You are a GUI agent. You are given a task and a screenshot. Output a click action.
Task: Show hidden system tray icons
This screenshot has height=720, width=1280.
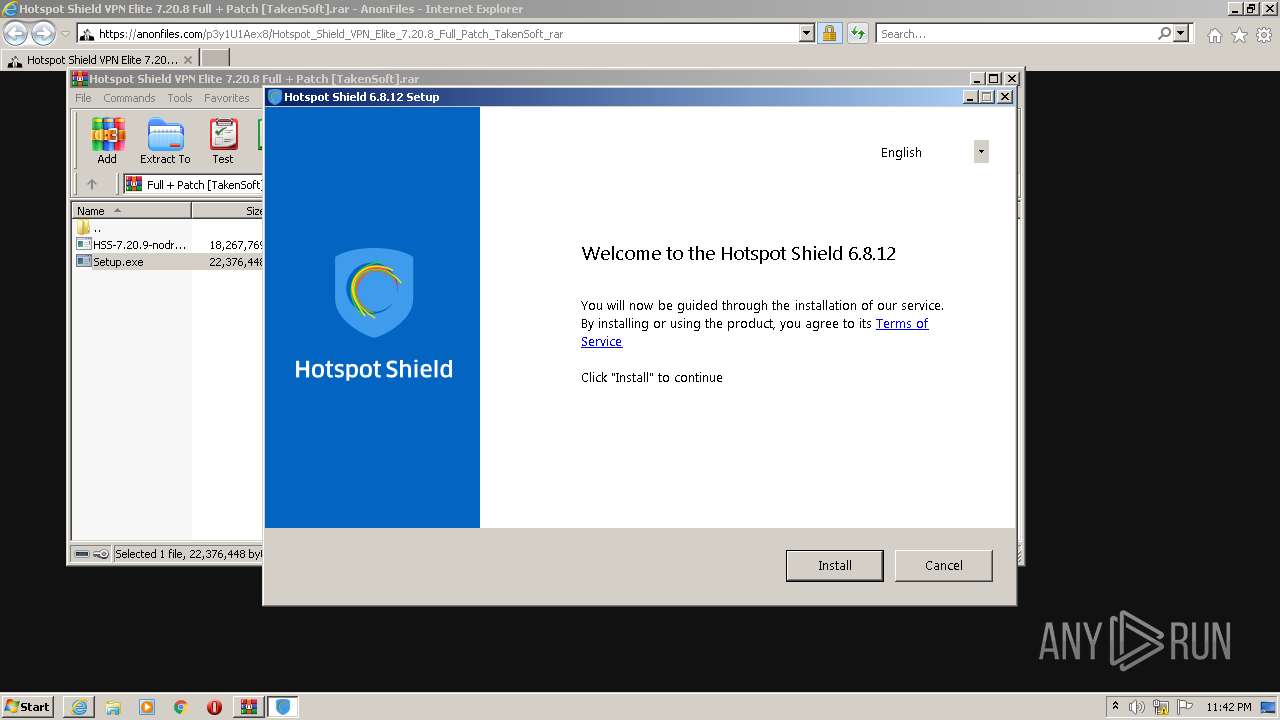point(1116,706)
